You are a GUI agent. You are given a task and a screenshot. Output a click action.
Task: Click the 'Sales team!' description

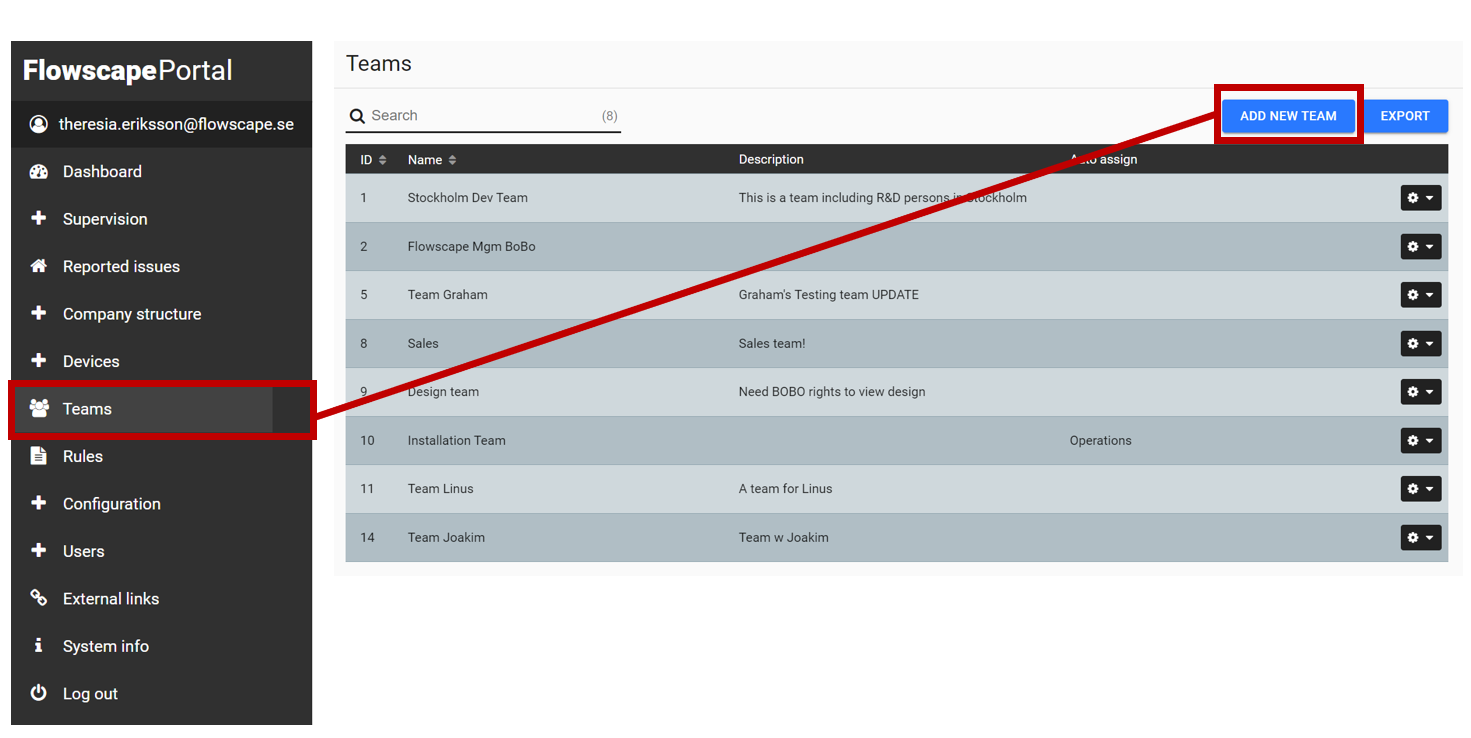click(x=771, y=343)
